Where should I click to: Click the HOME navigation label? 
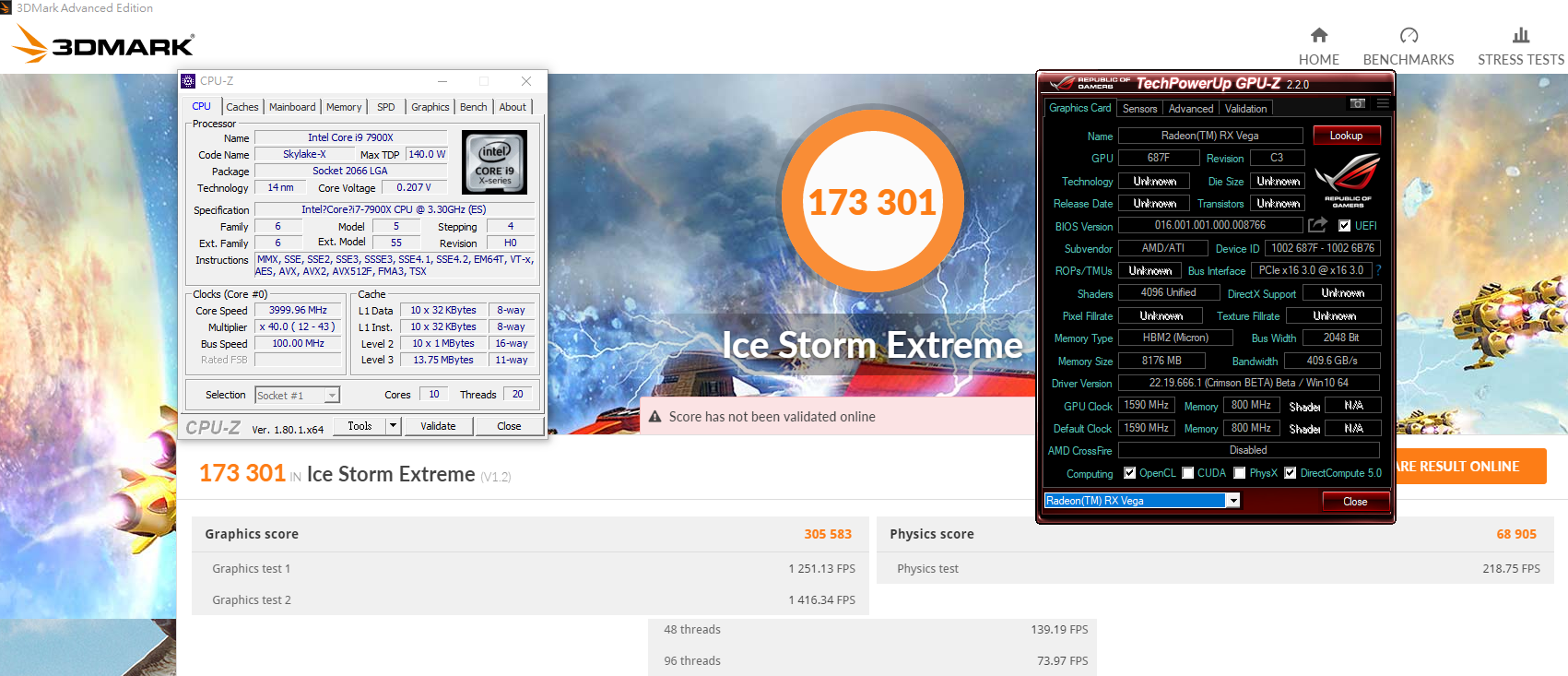1319,60
